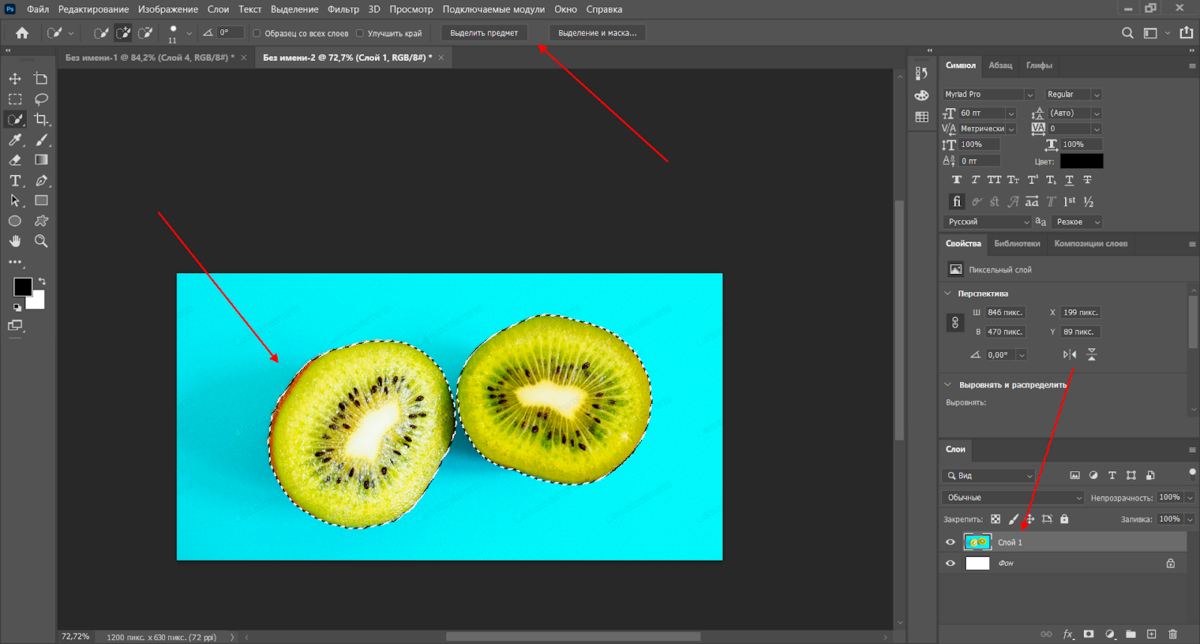Click the Add layer mask icon

click(x=1089, y=634)
